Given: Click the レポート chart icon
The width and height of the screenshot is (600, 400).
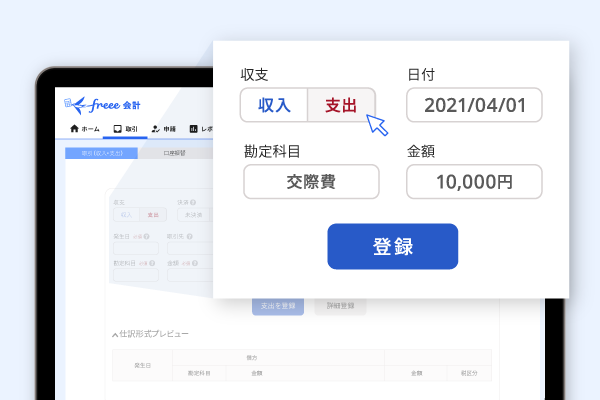Looking at the screenshot, I should (194, 130).
